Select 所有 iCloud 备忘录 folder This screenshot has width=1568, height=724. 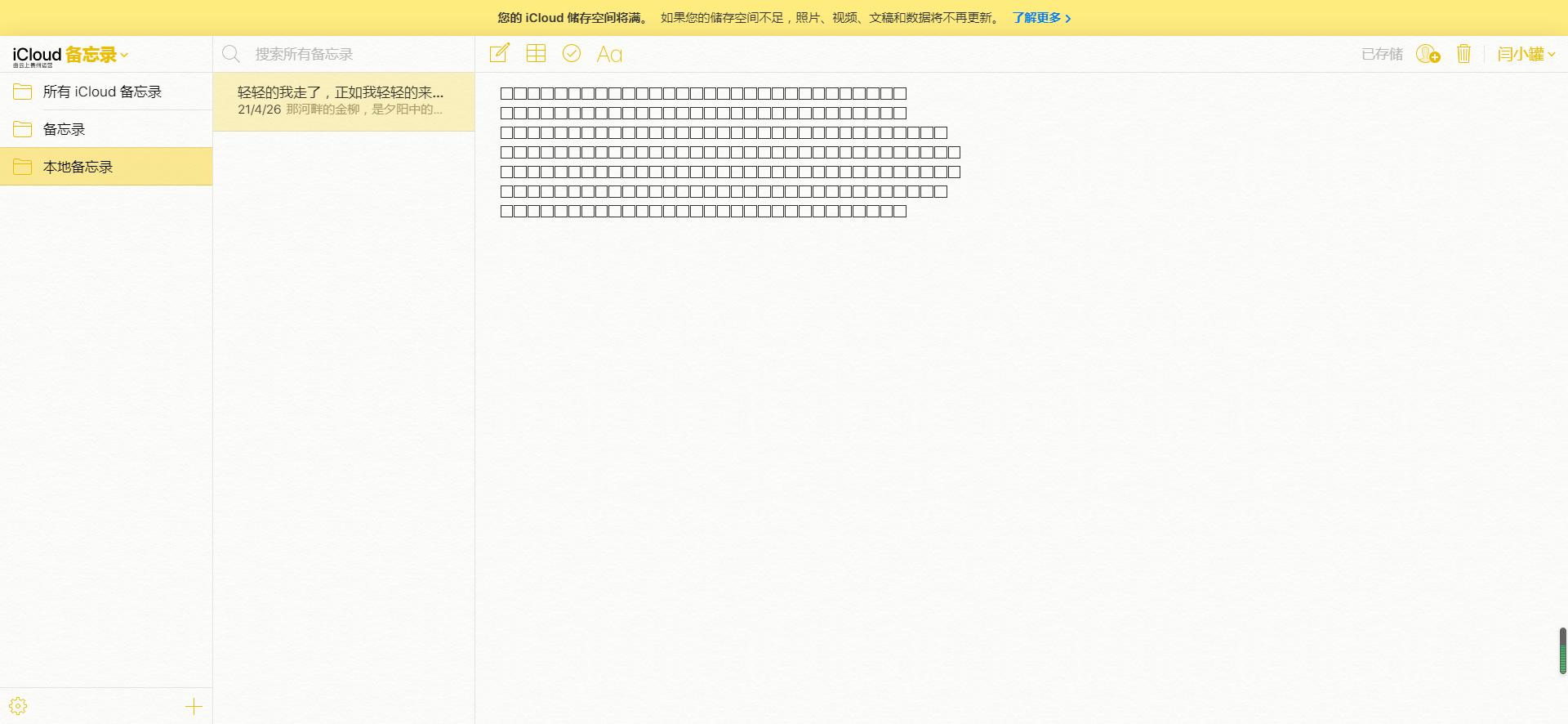[106, 92]
